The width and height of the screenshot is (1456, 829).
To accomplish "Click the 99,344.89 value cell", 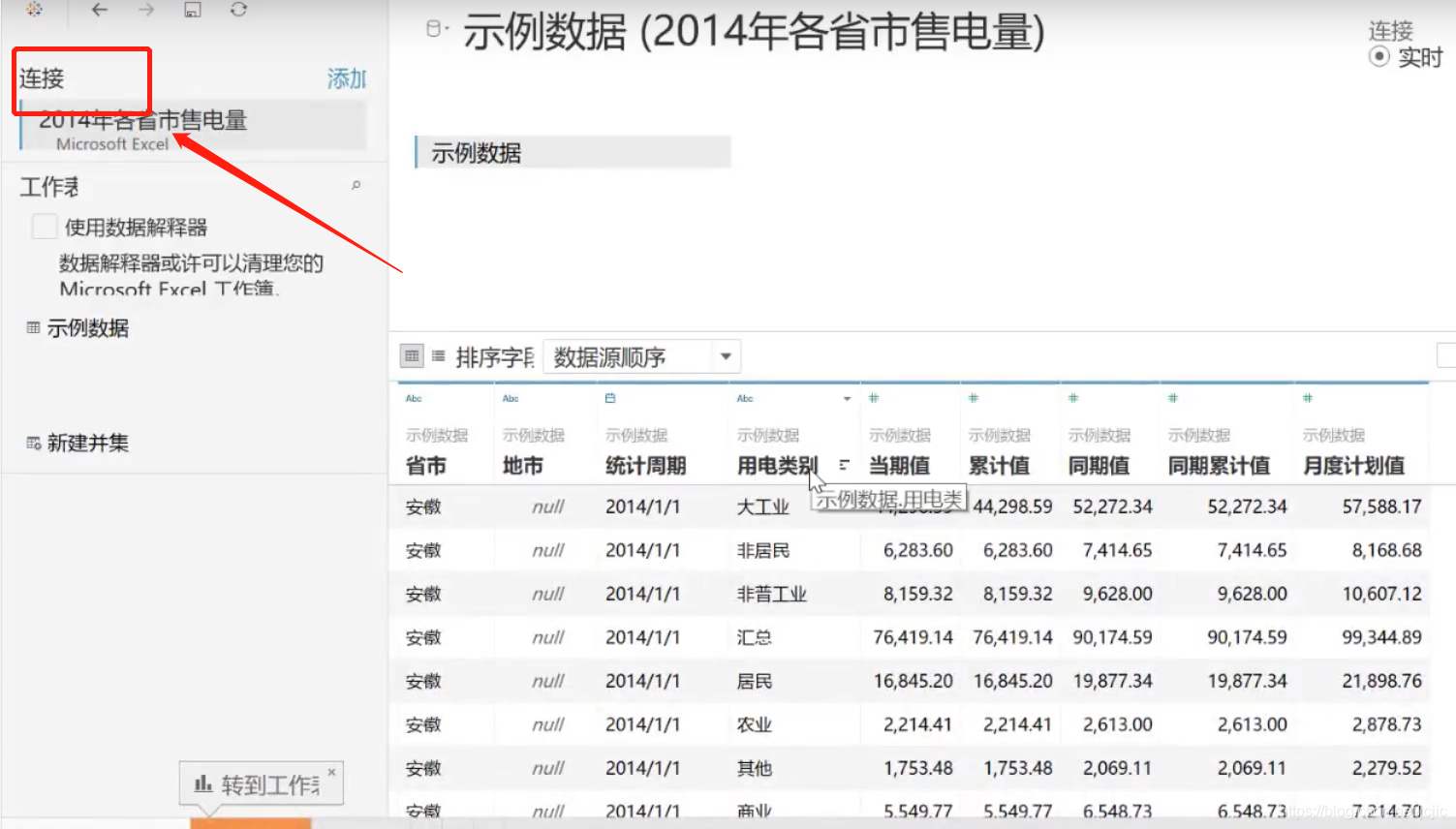I will (1382, 637).
